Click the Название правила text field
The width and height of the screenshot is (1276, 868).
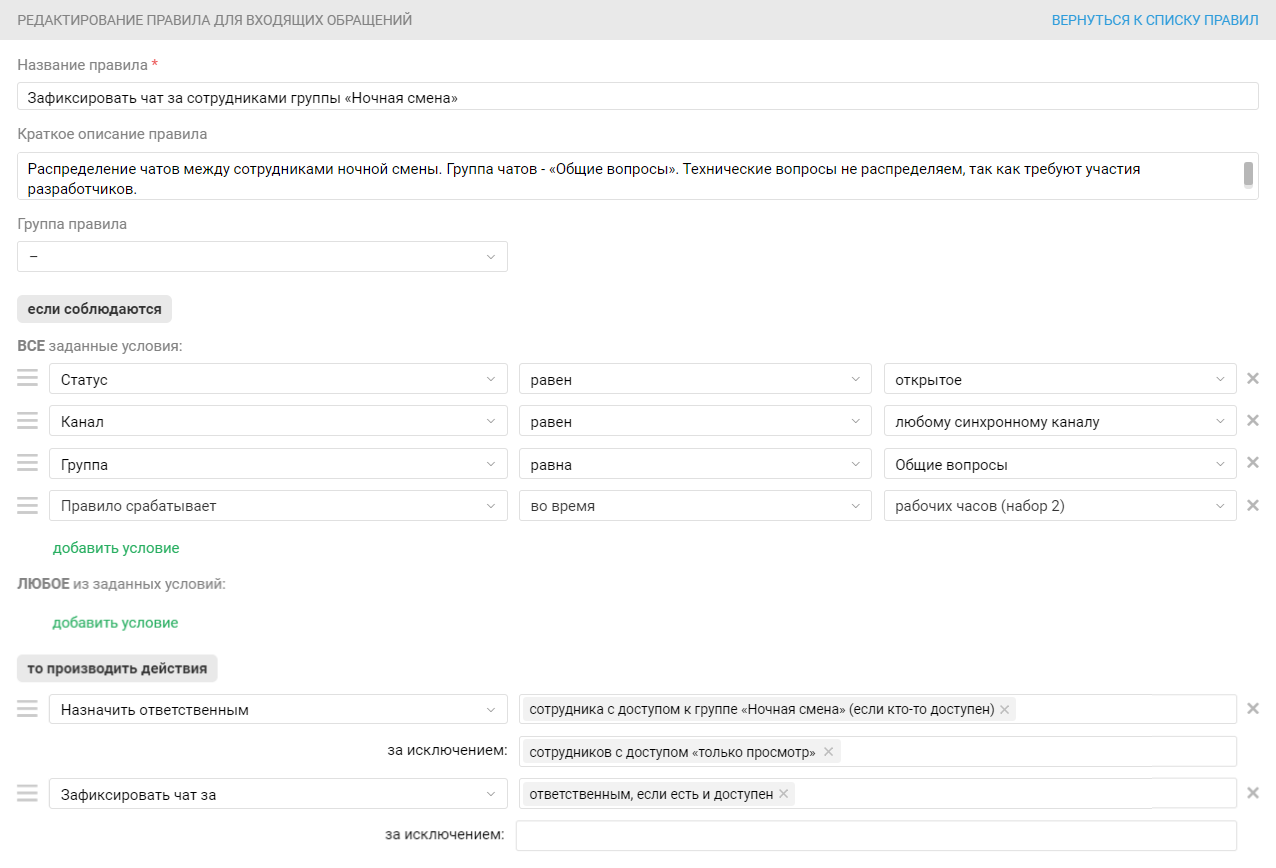click(637, 97)
